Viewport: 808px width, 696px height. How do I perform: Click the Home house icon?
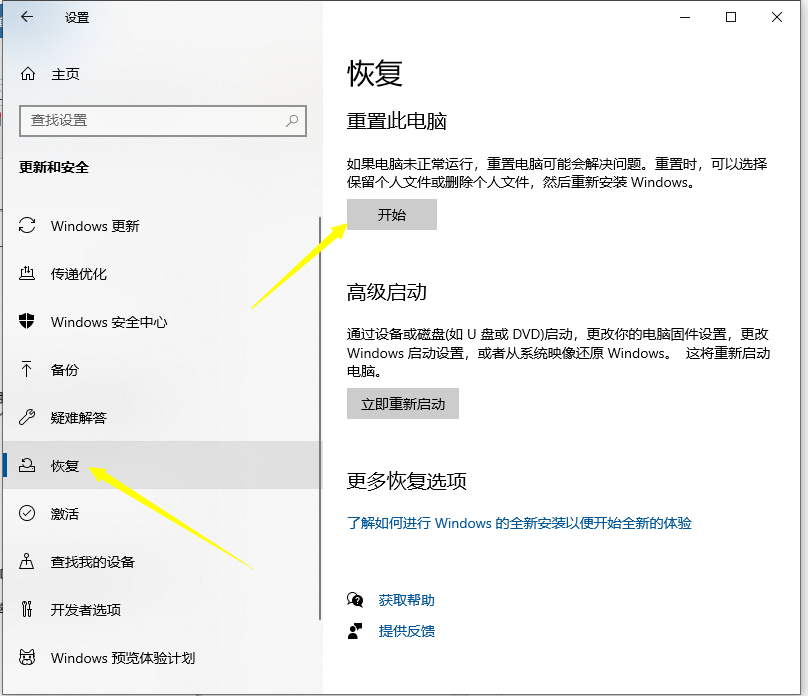(x=28, y=74)
